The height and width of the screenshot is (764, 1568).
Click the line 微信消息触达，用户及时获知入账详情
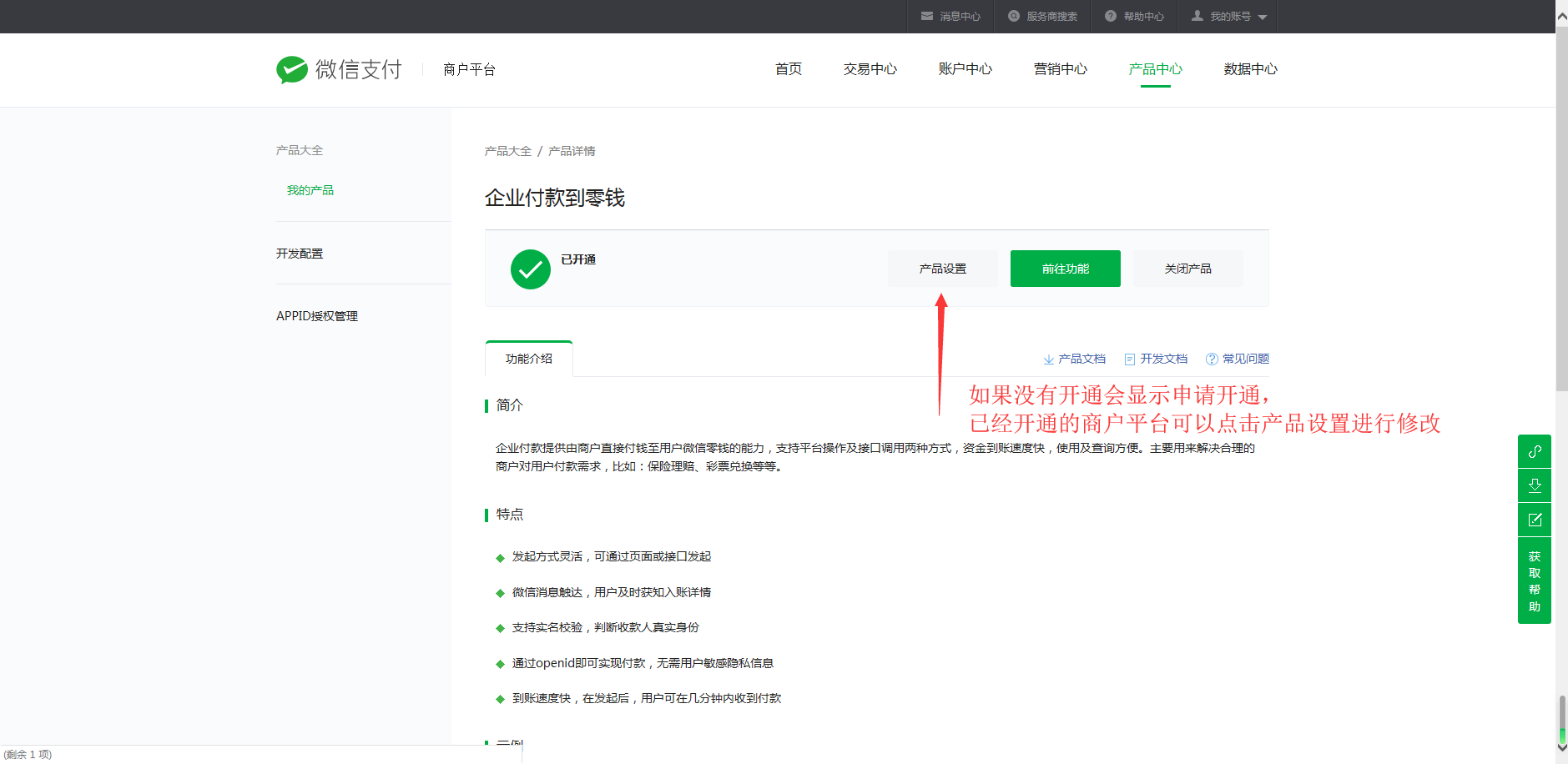coord(611,592)
